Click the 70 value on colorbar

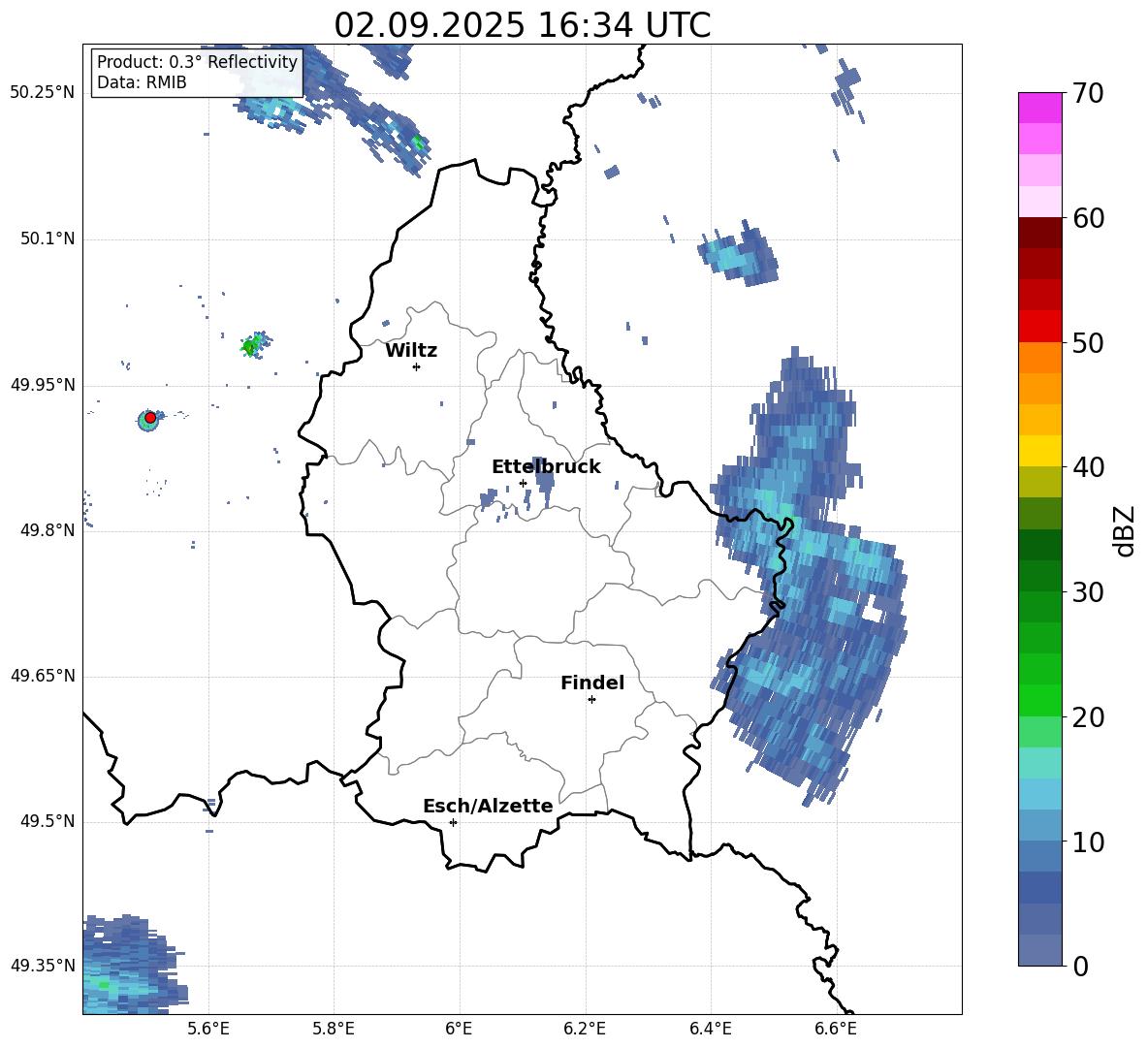[x=1088, y=94]
